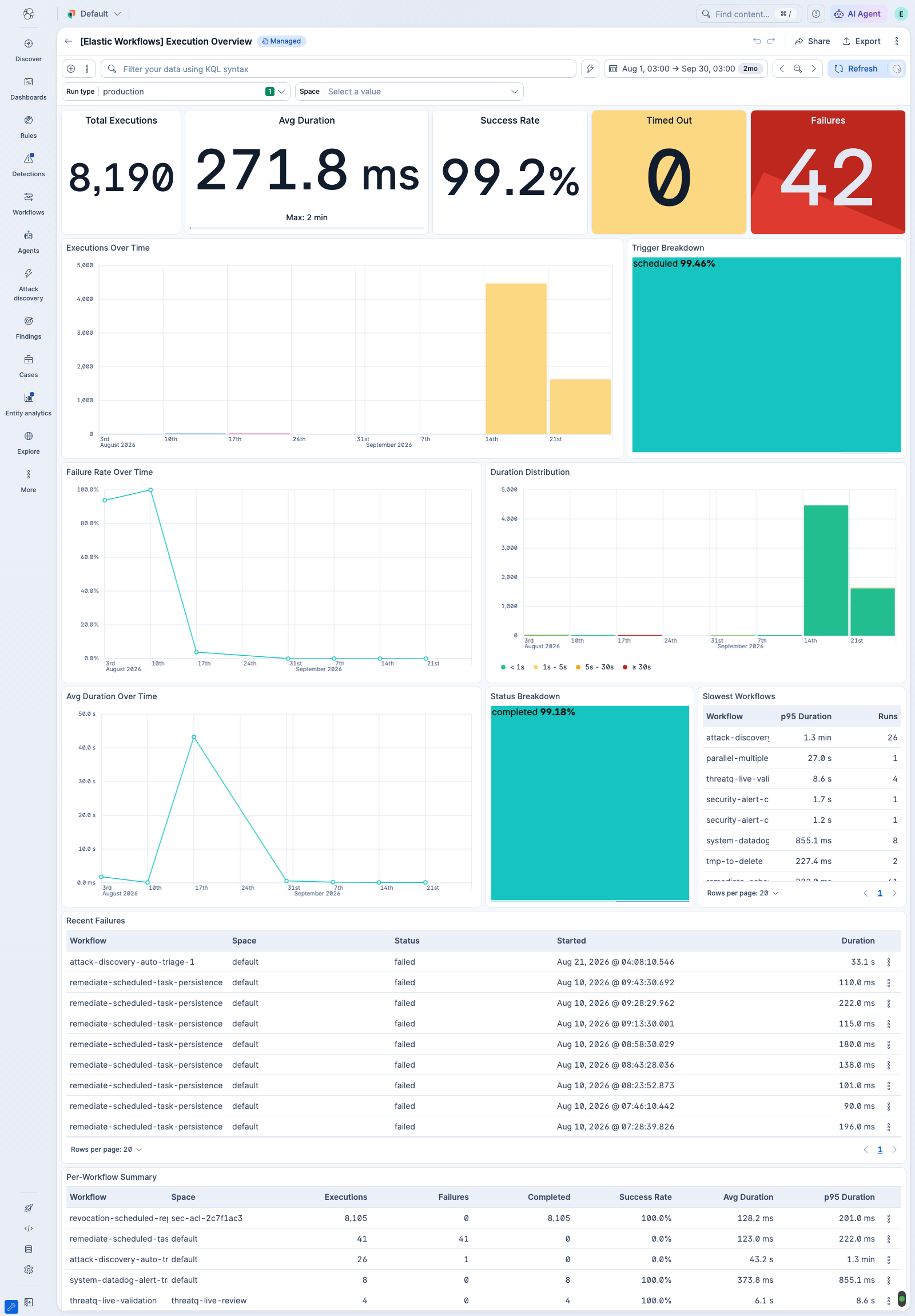Open the query quick-actions lightning button
915x1316 pixels.
[590, 69]
